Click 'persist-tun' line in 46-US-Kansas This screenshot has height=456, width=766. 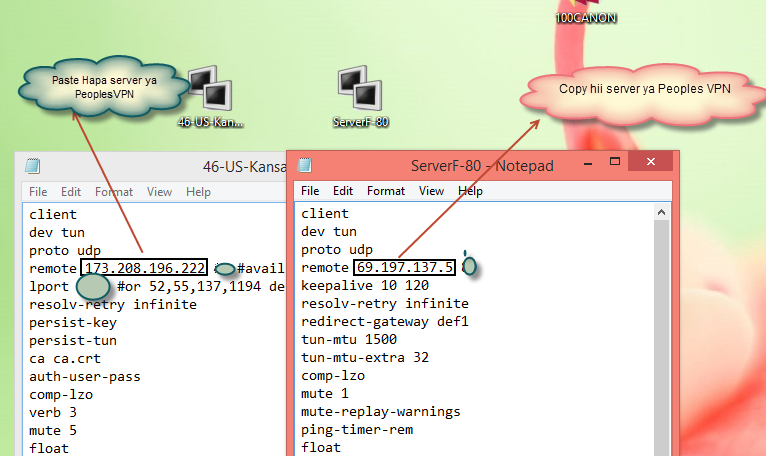(73, 341)
